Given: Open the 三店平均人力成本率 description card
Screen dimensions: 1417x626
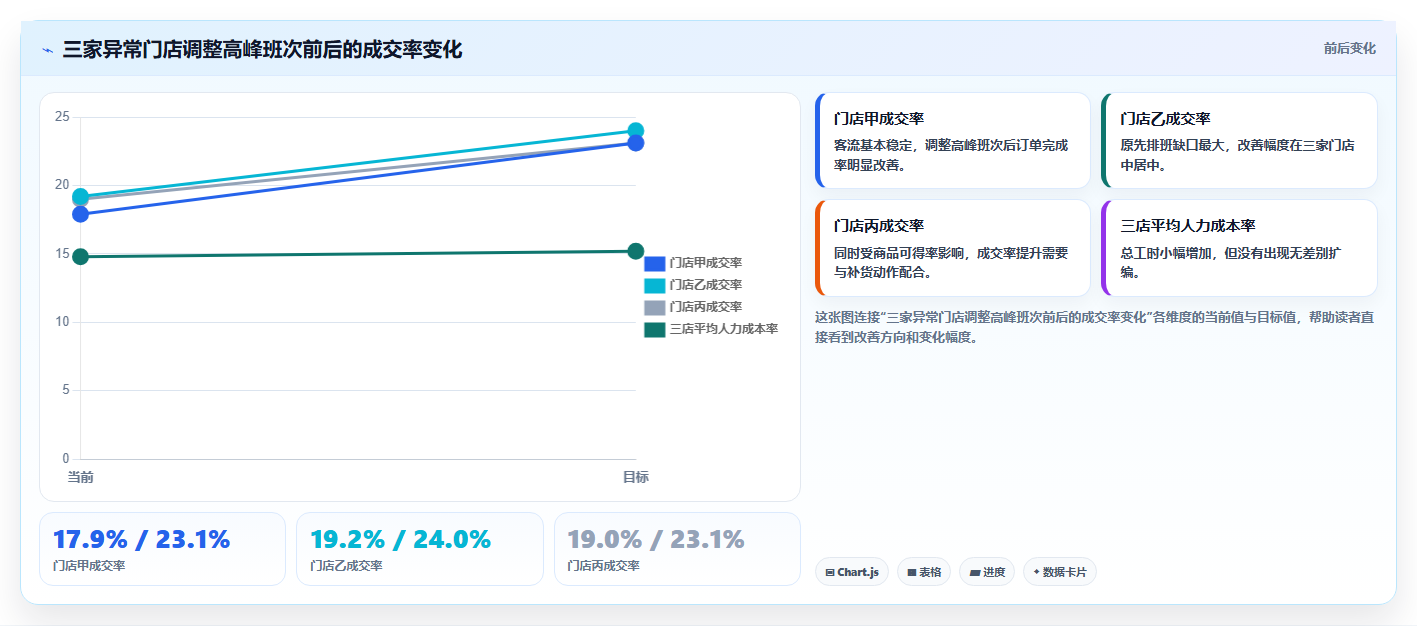Looking at the screenshot, I should point(1239,248).
